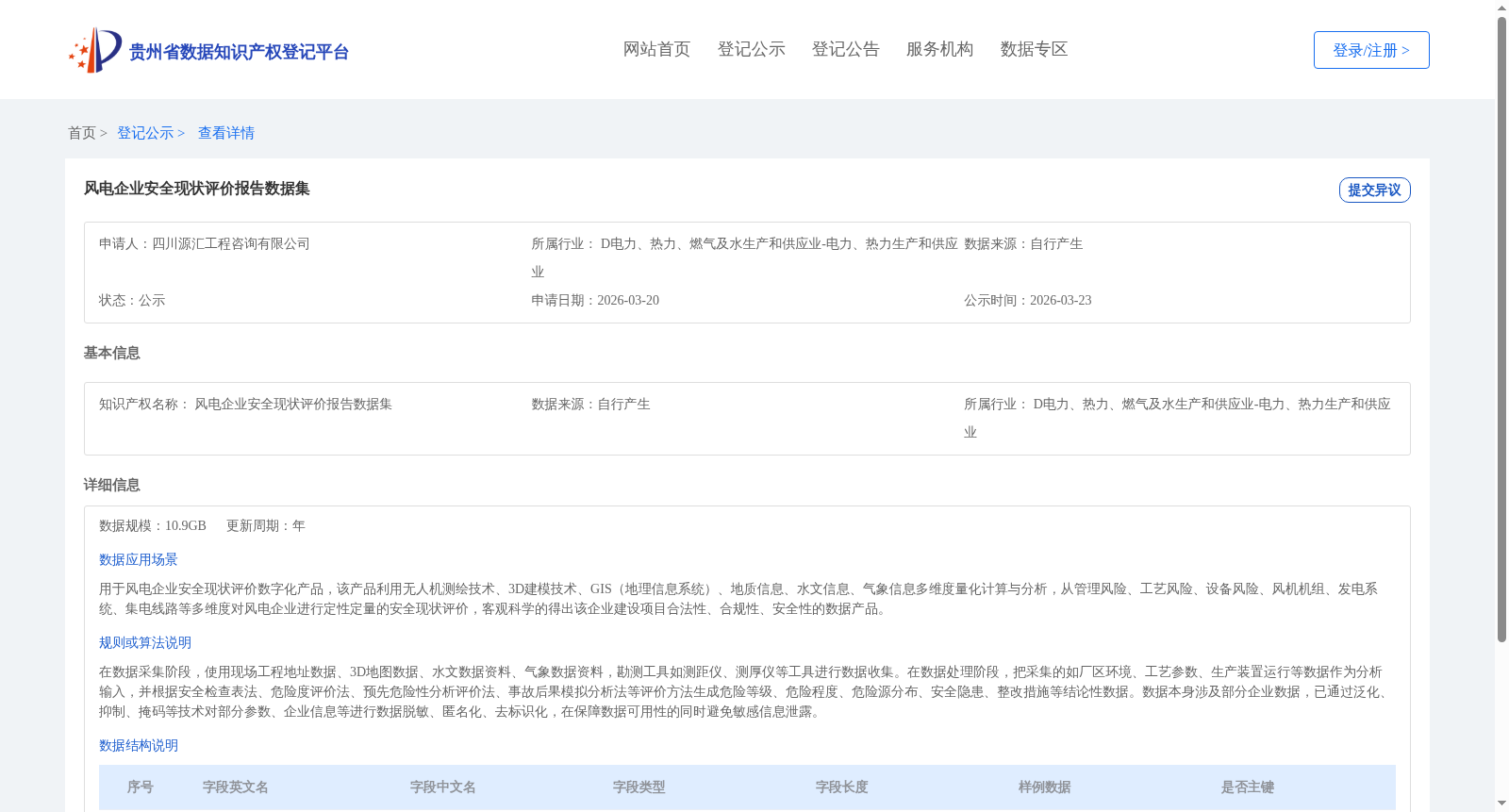The height and width of the screenshot is (812, 1509).
Task: Click the site title 贵州省数据知识产权登记平台
Action: coord(239,52)
